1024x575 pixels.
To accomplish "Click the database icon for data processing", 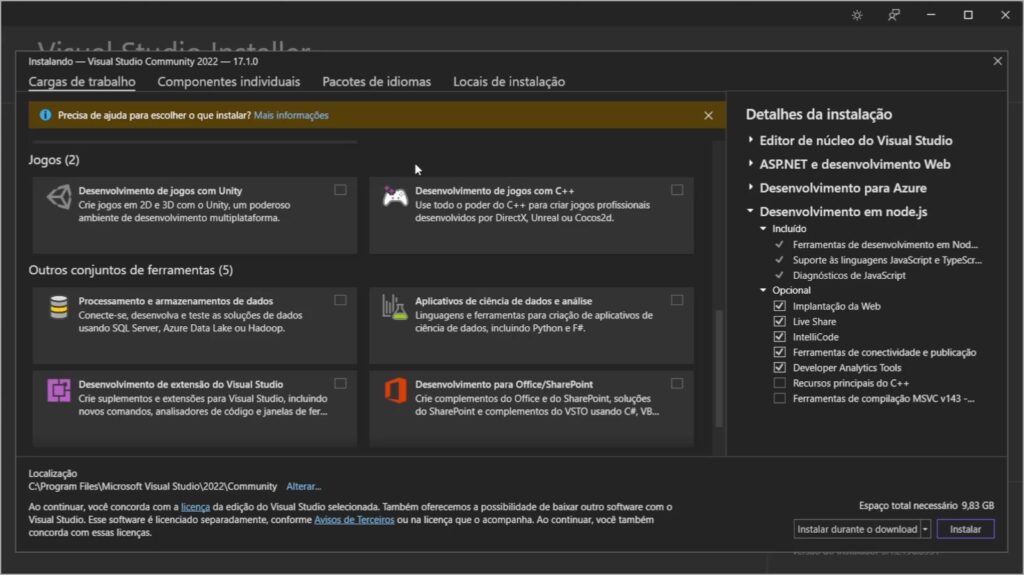I will coord(59,306).
